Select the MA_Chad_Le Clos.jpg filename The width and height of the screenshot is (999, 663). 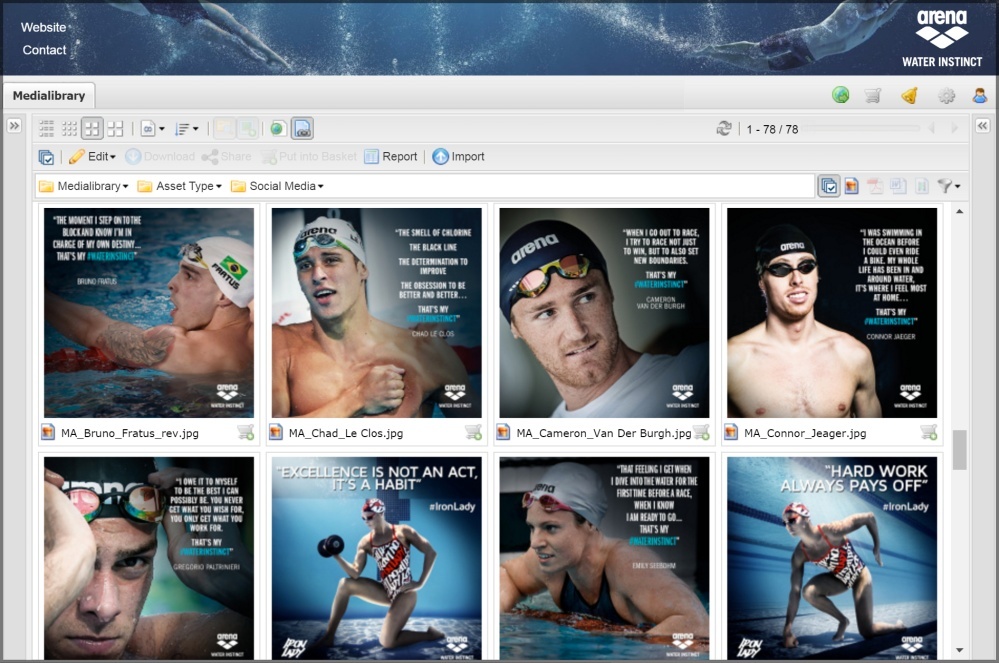[346, 433]
